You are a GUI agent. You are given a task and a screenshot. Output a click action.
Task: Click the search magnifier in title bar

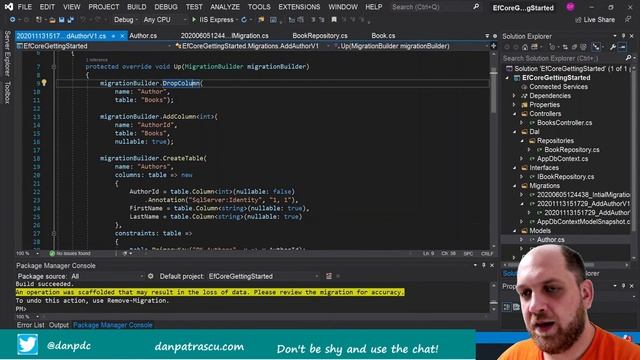point(476,7)
